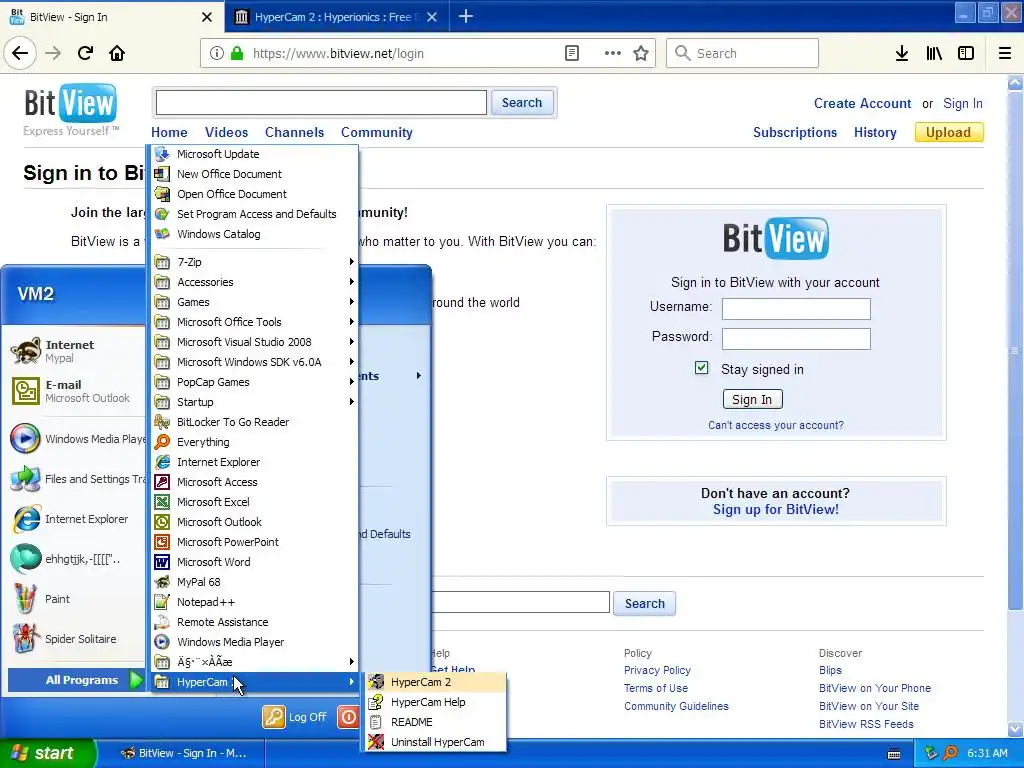Open Remote Assistance
Screen dimensions: 1024x768
(x=255, y=622)
